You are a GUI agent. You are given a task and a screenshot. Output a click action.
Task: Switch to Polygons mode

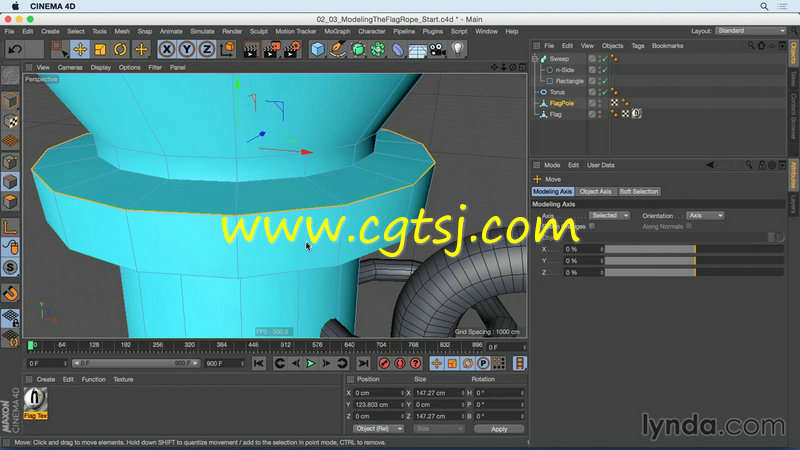click(x=10, y=203)
